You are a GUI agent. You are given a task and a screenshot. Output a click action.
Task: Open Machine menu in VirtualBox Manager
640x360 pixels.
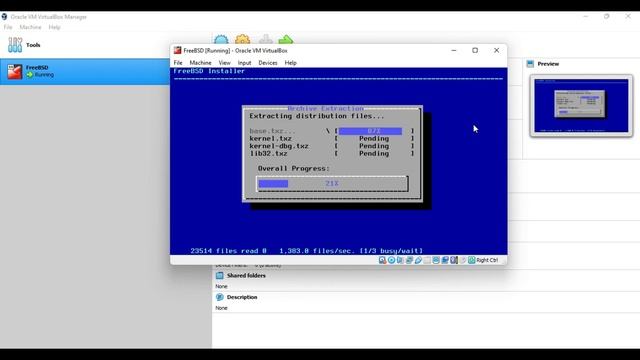coord(30,27)
